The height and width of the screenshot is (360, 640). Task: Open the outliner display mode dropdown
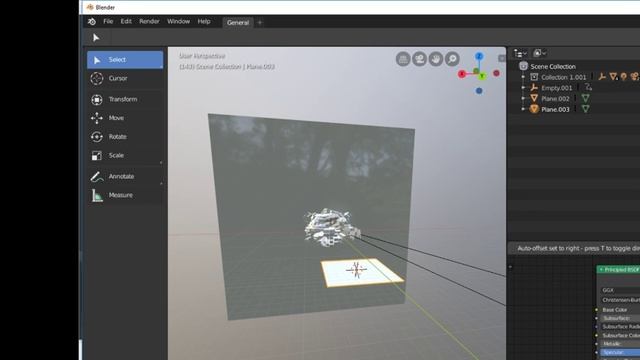coord(540,53)
